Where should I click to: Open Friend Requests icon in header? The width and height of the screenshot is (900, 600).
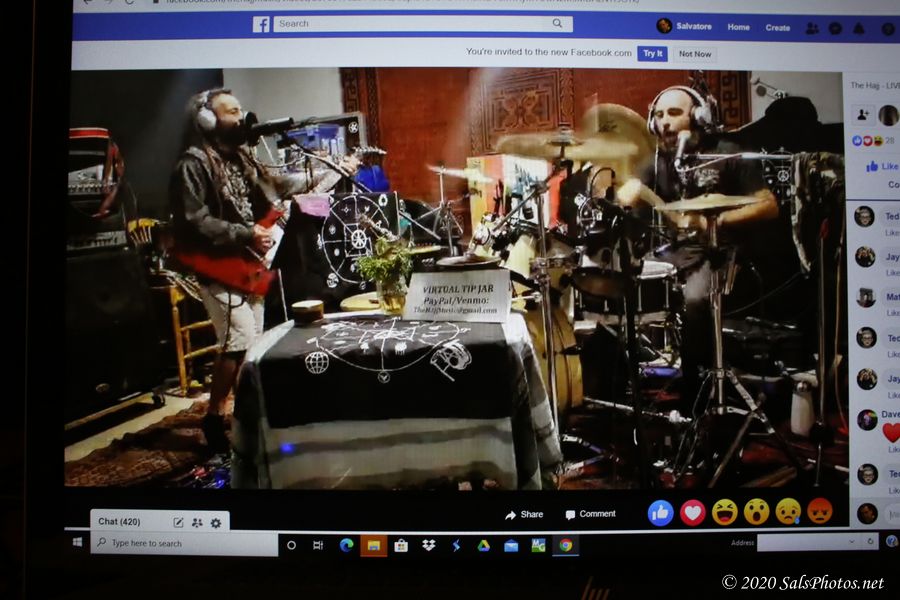[812, 28]
